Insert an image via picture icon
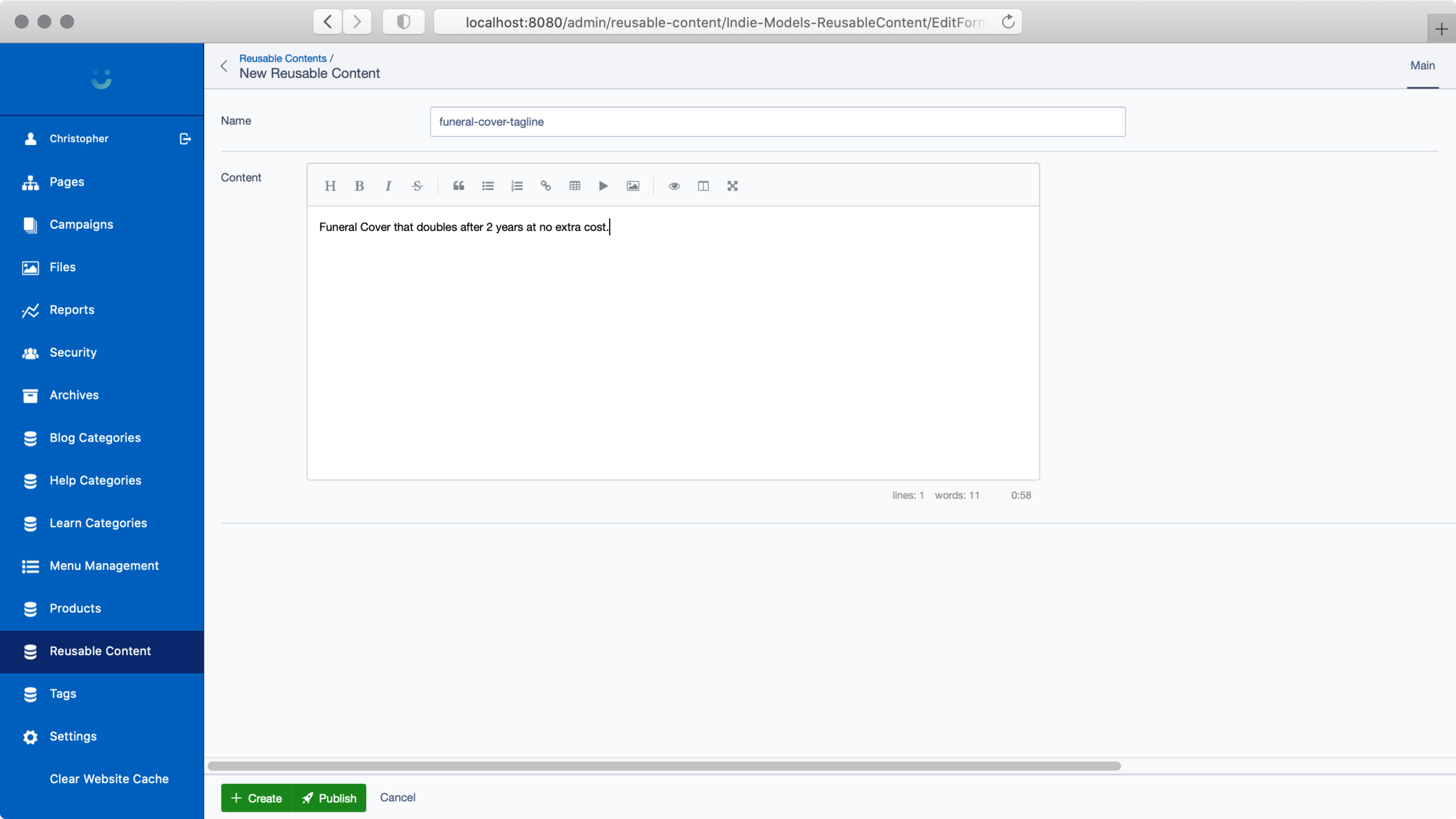Screen dimensions: 1456x819 pos(633,186)
